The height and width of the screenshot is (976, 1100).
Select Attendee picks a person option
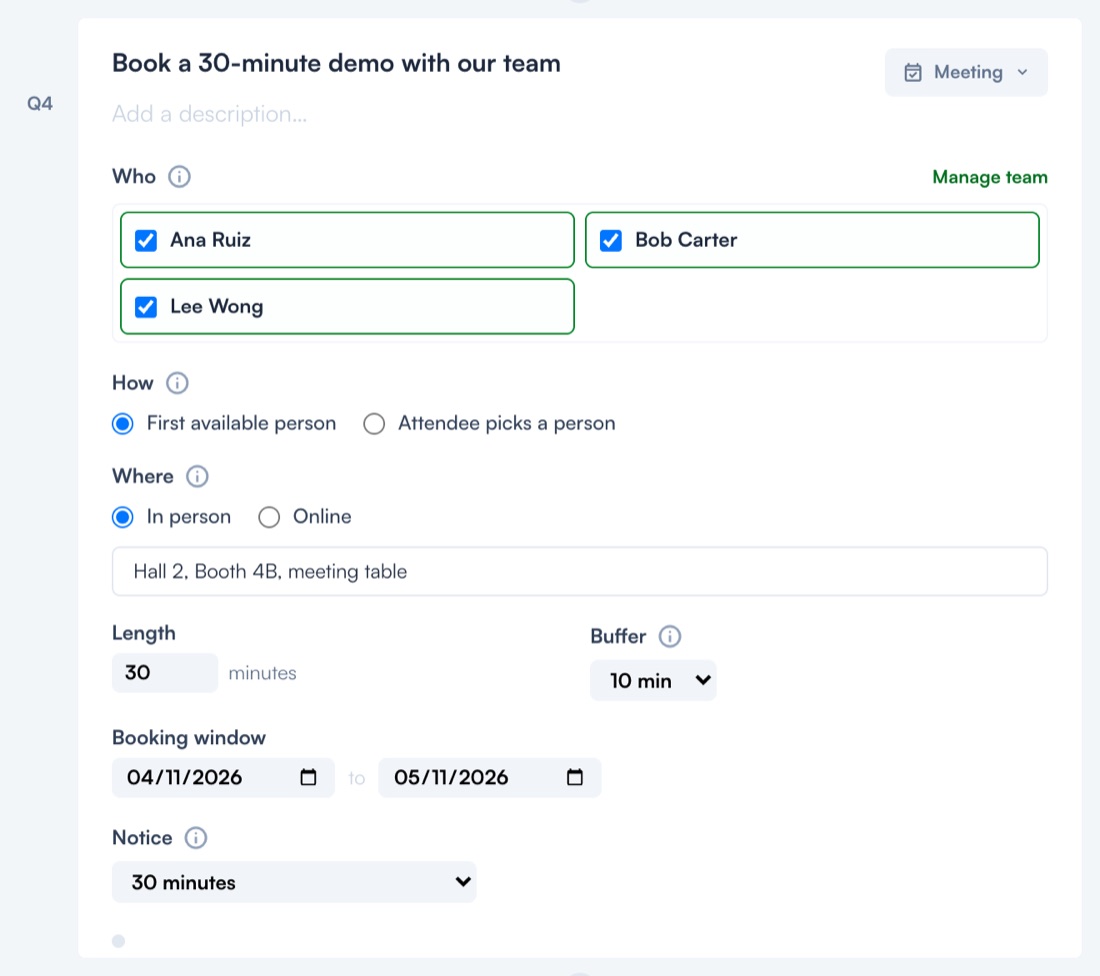click(x=374, y=424)
